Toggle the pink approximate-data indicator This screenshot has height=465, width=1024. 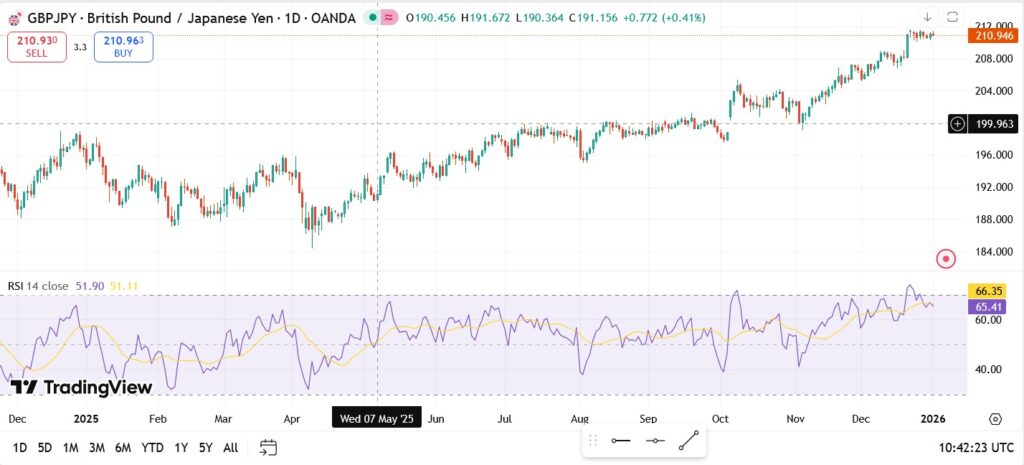(388, 18)
